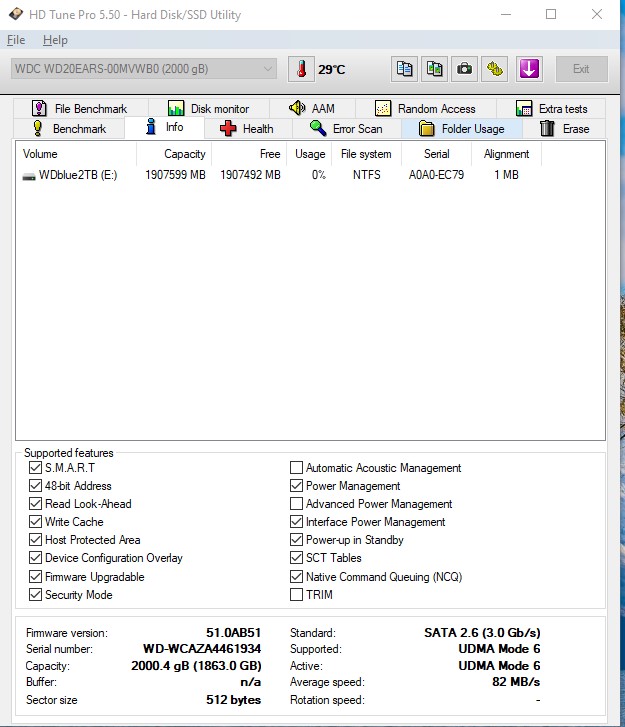This screenshot has height=727, width=625.
Task: Click the 82 MB/s average speed value
Action: pyautogui.click(x=516, y=682)
